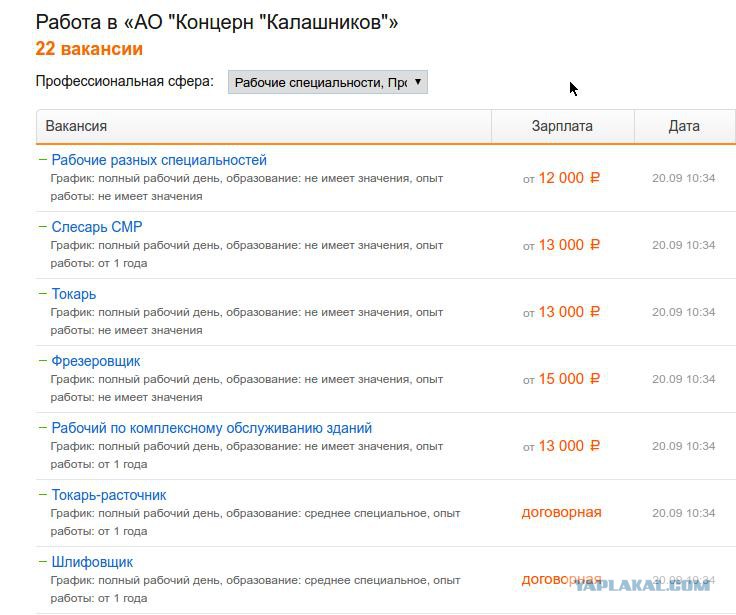Click the dash icon beside Слесарь СМР
The height and width of the screenshot is (615, 736).
43,226
